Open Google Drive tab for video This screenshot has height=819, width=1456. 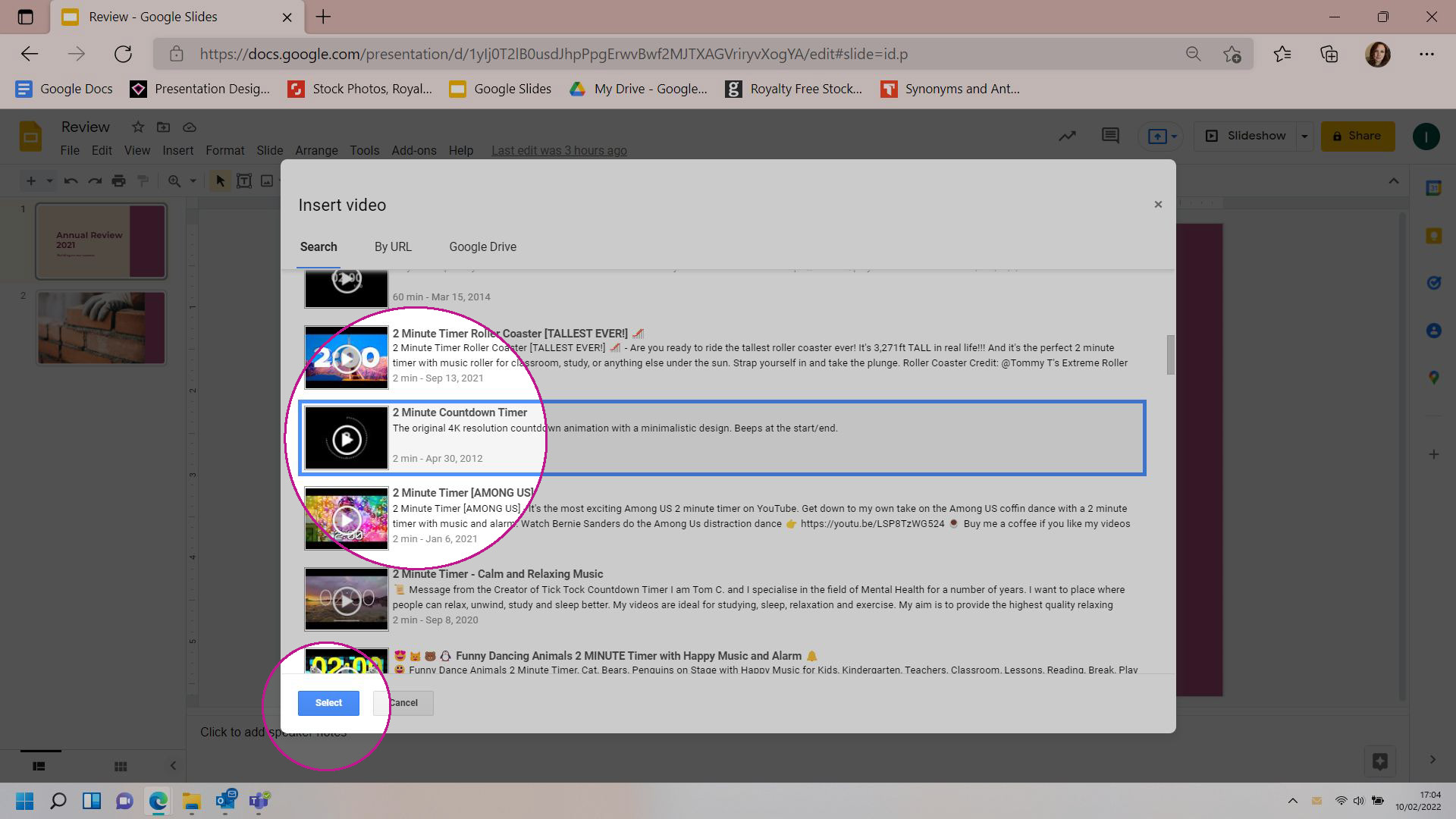[483, 246]
